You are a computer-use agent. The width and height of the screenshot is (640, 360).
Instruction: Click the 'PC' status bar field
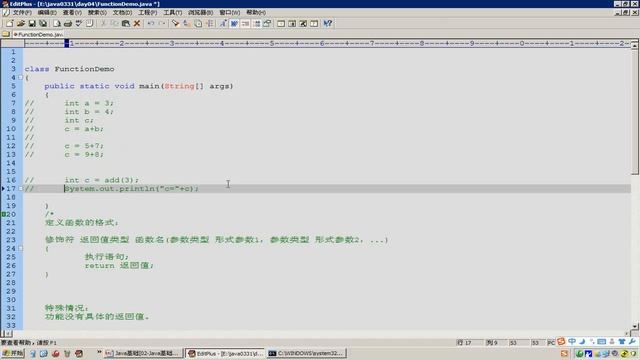(551, 343)
